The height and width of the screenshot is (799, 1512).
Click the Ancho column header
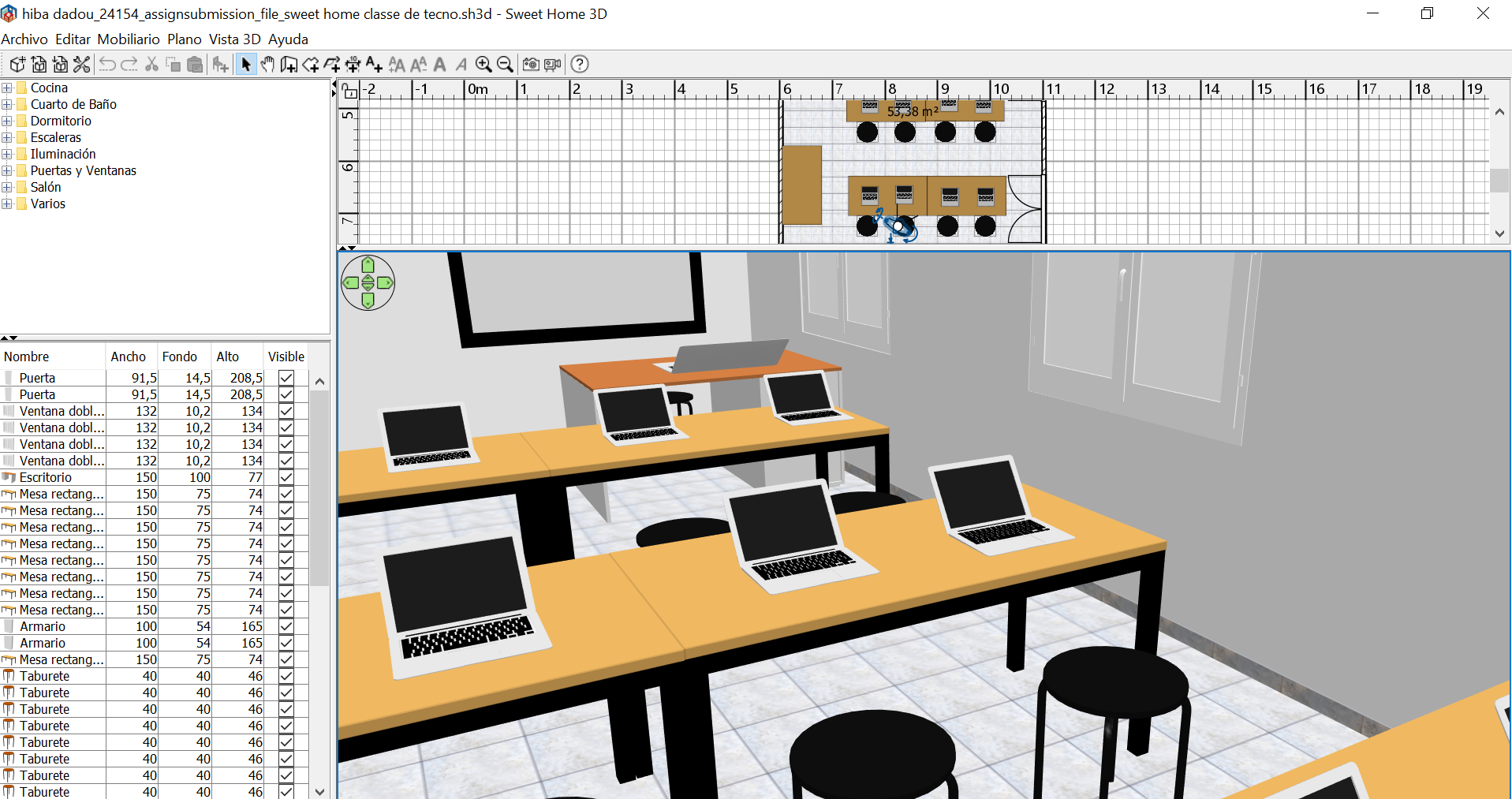click(128, 357)
